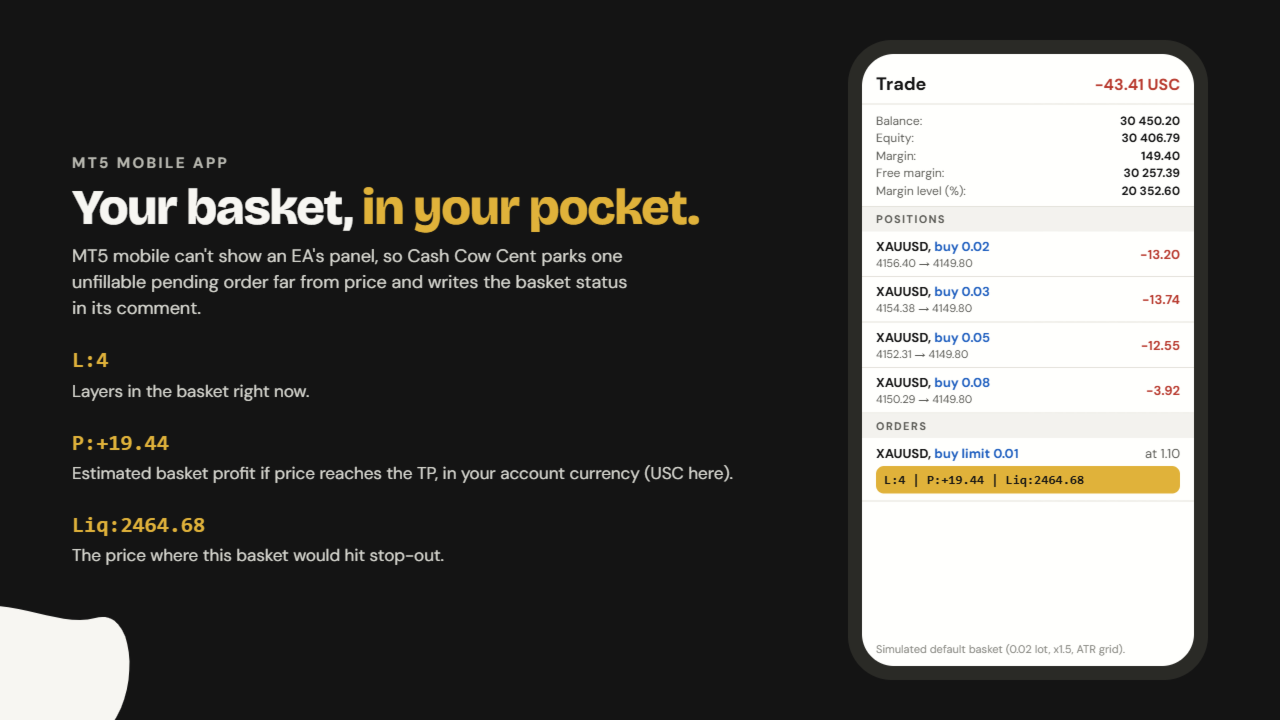1280x720 pixels.
Task: Click the Equity value 30 406.79
Action: 1150,138
